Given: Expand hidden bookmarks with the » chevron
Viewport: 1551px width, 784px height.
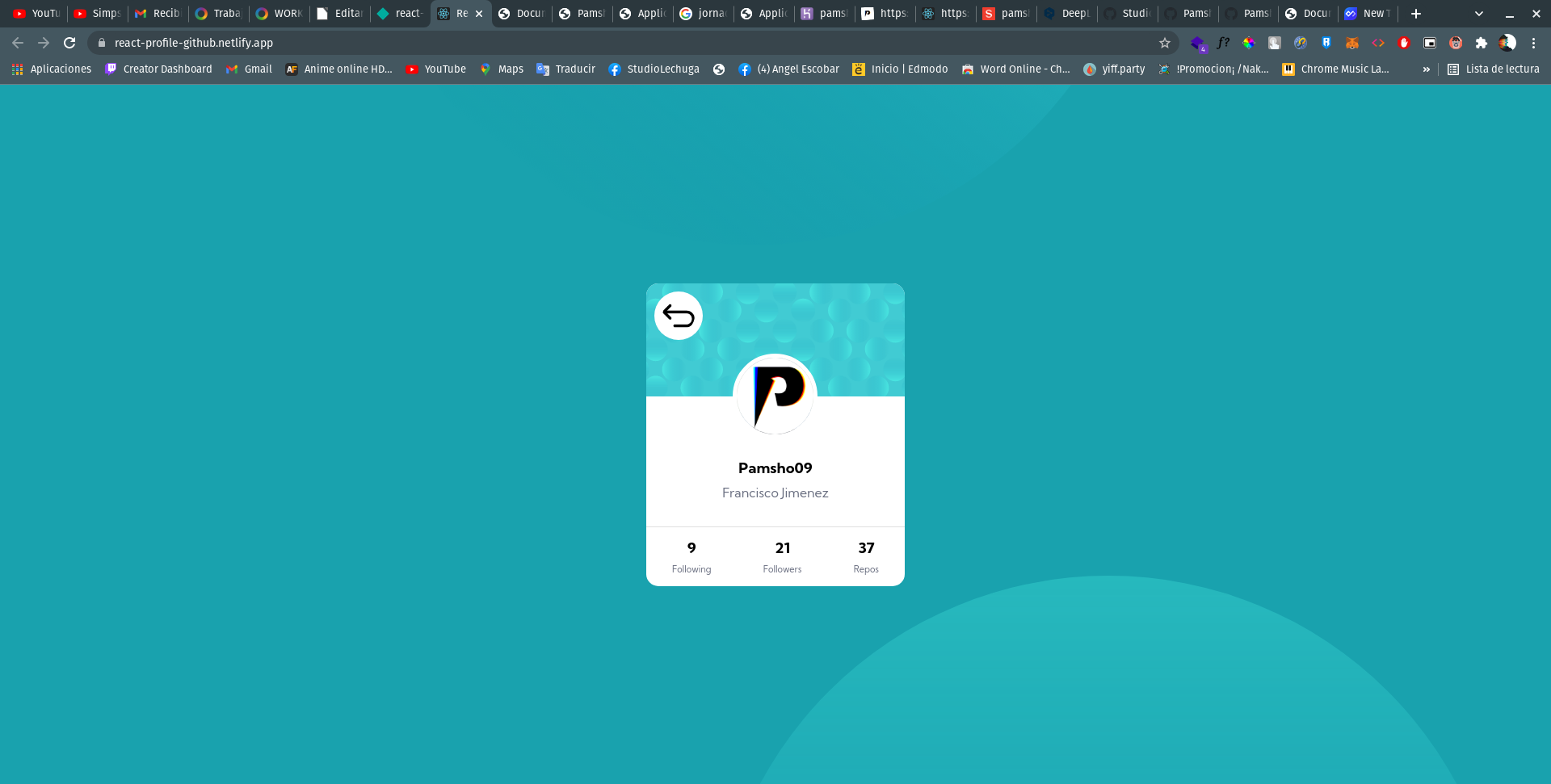Looking at the screenshot, I should [1427, 69].
